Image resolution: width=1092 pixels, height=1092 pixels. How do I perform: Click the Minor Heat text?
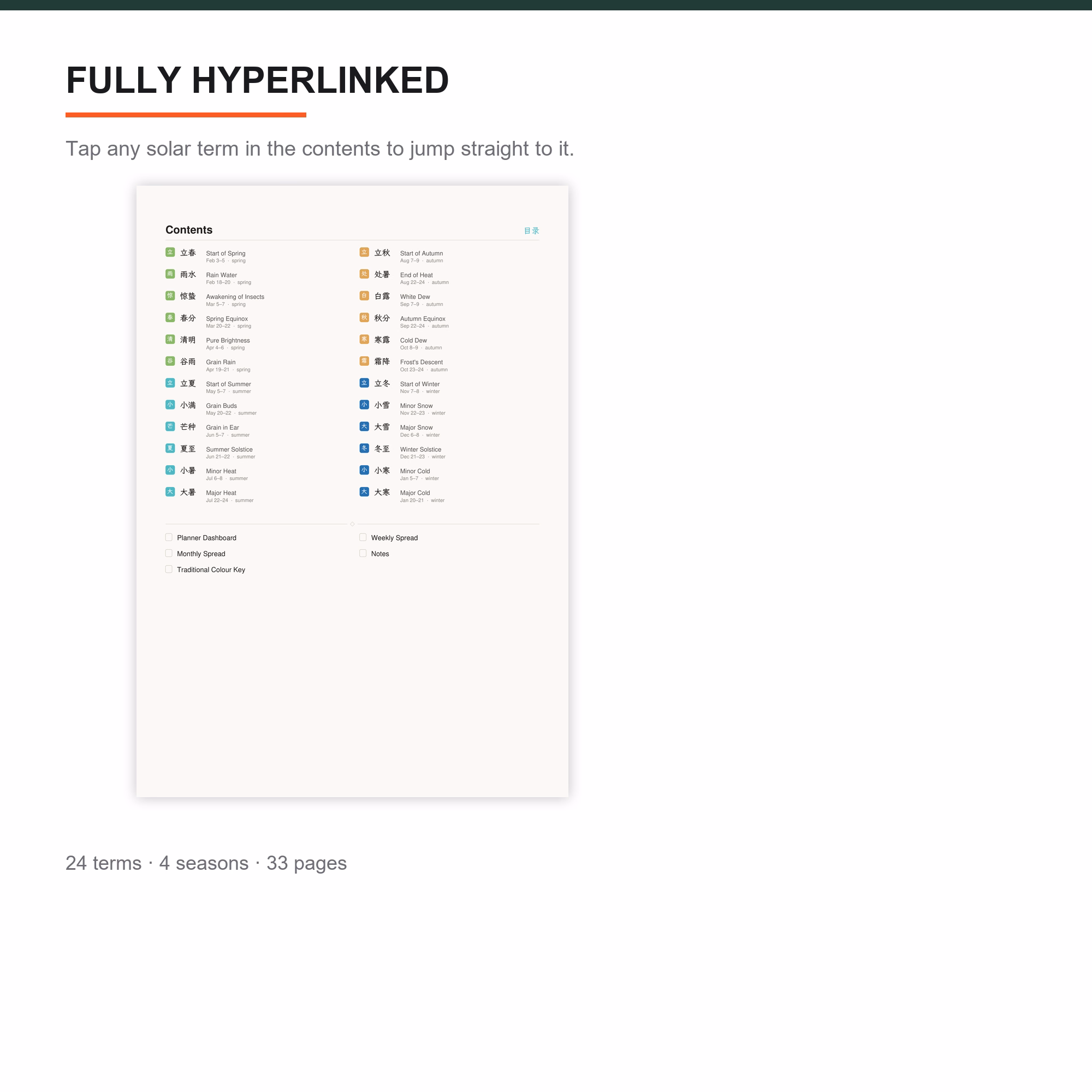coord(221,471)
